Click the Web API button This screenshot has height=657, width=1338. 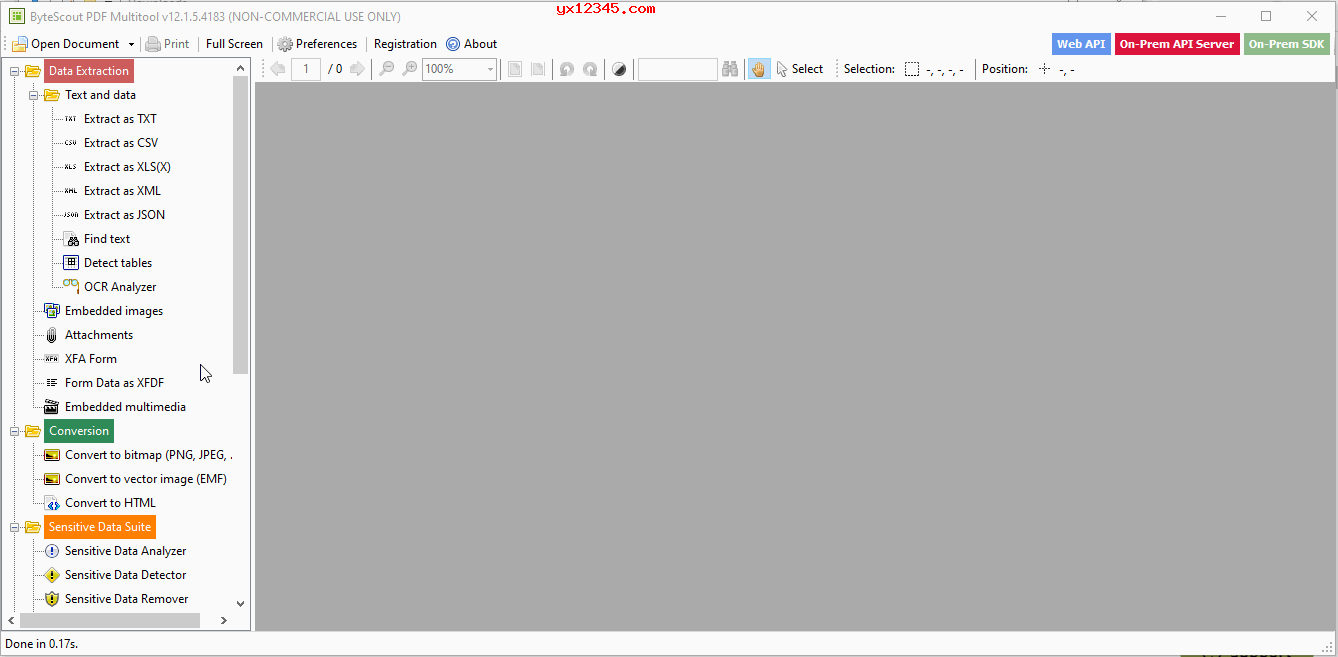(1080, 43)
